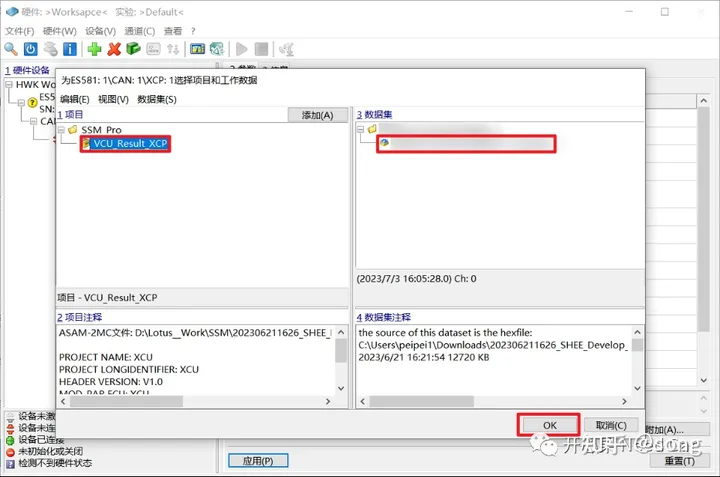Select the blurred dataset item in tree
The height and width of the screenshot is (477, 720).
click(x=466, y=144)
